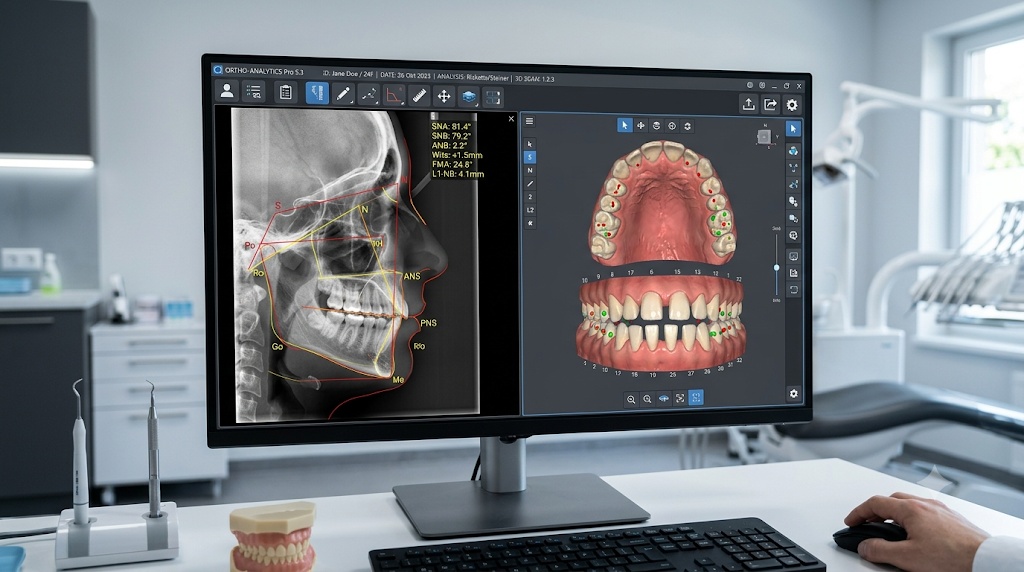The image size is (1024, 572).
Task: Select the pan tool in 3D top toolbar
Action: tap(641, 125)
